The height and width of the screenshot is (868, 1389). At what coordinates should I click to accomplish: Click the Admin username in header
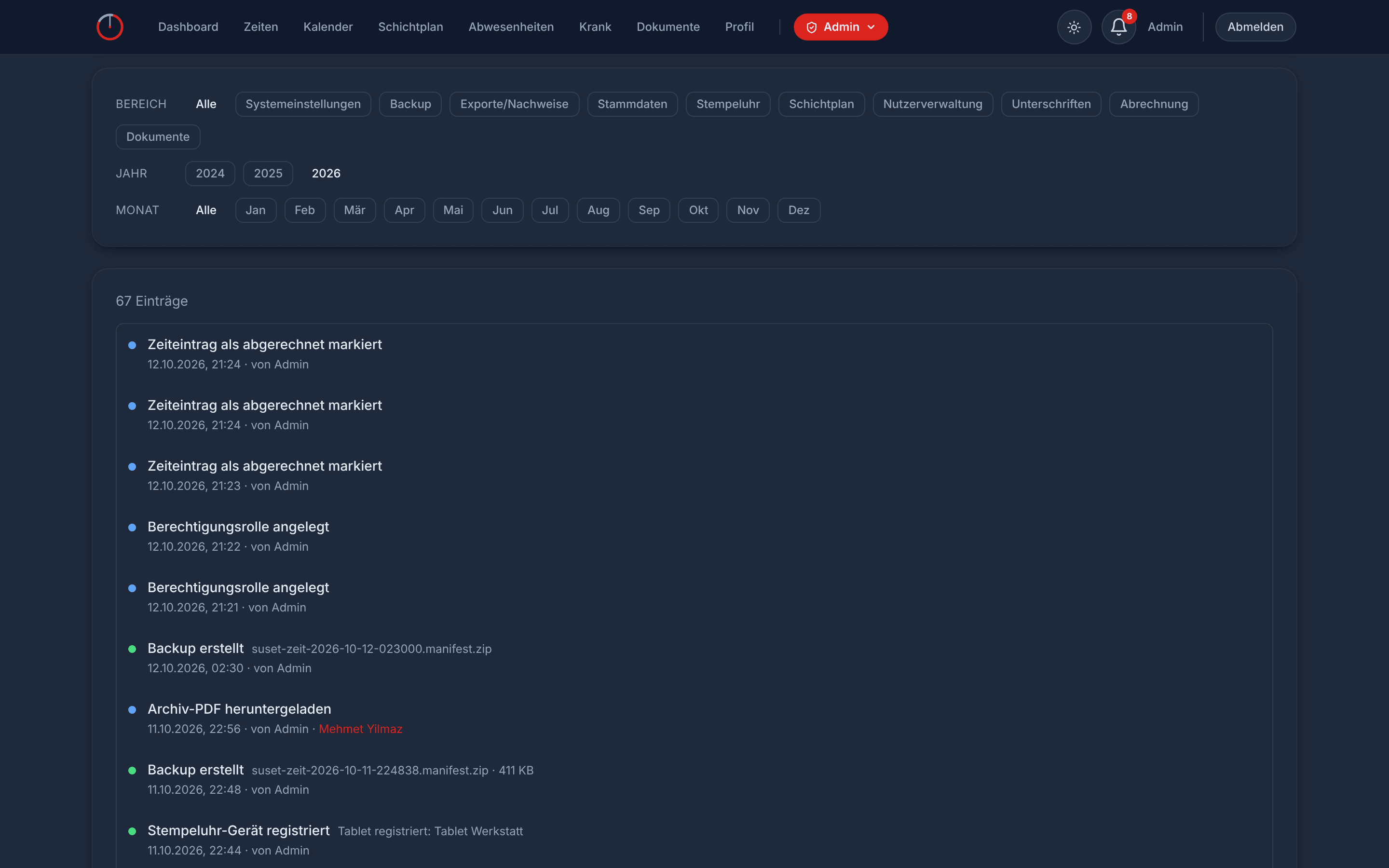coord(1165,27)
